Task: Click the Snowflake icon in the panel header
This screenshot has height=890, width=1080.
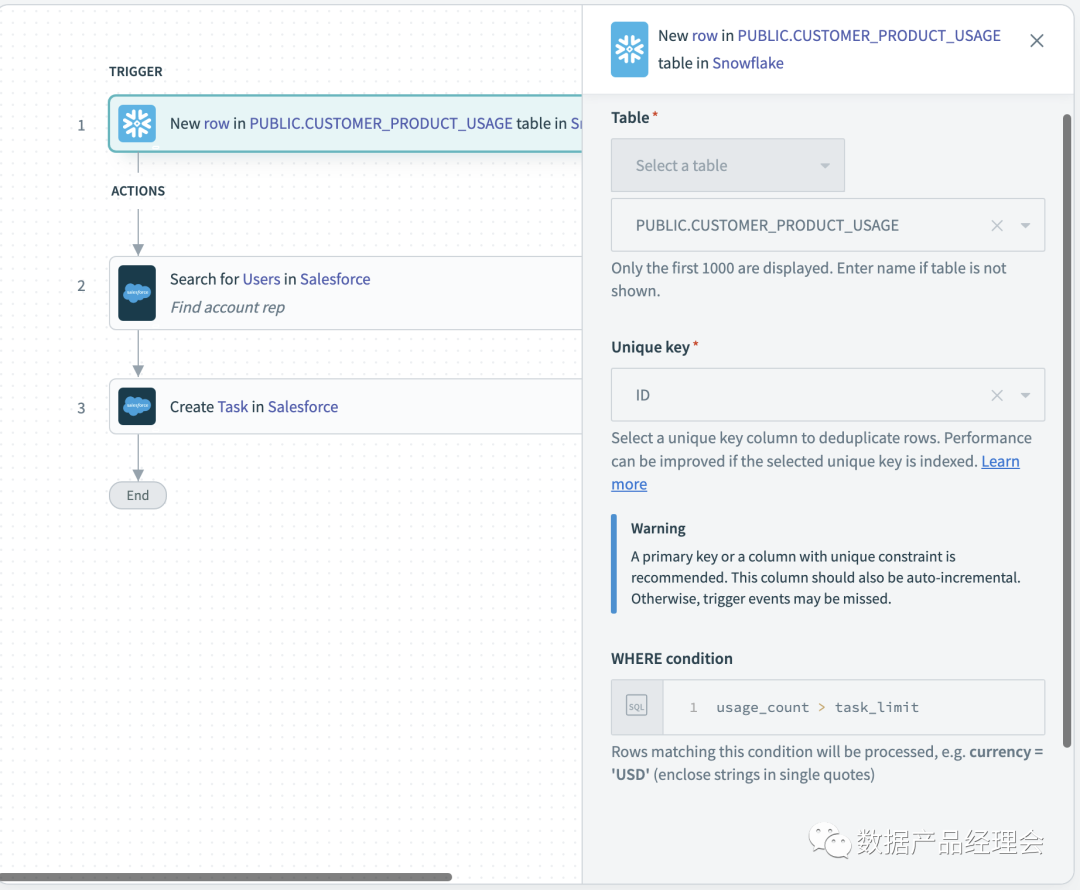Action: [x=629, y=49]
